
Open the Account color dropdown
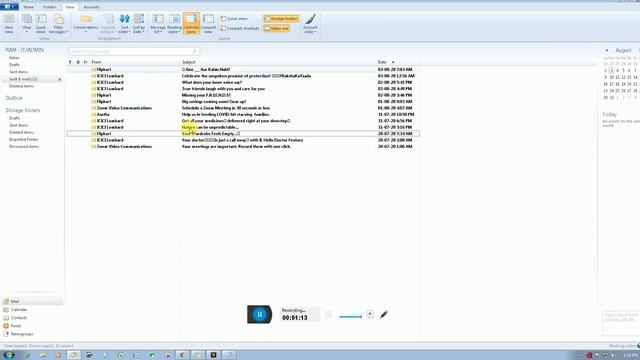point(310,24)
